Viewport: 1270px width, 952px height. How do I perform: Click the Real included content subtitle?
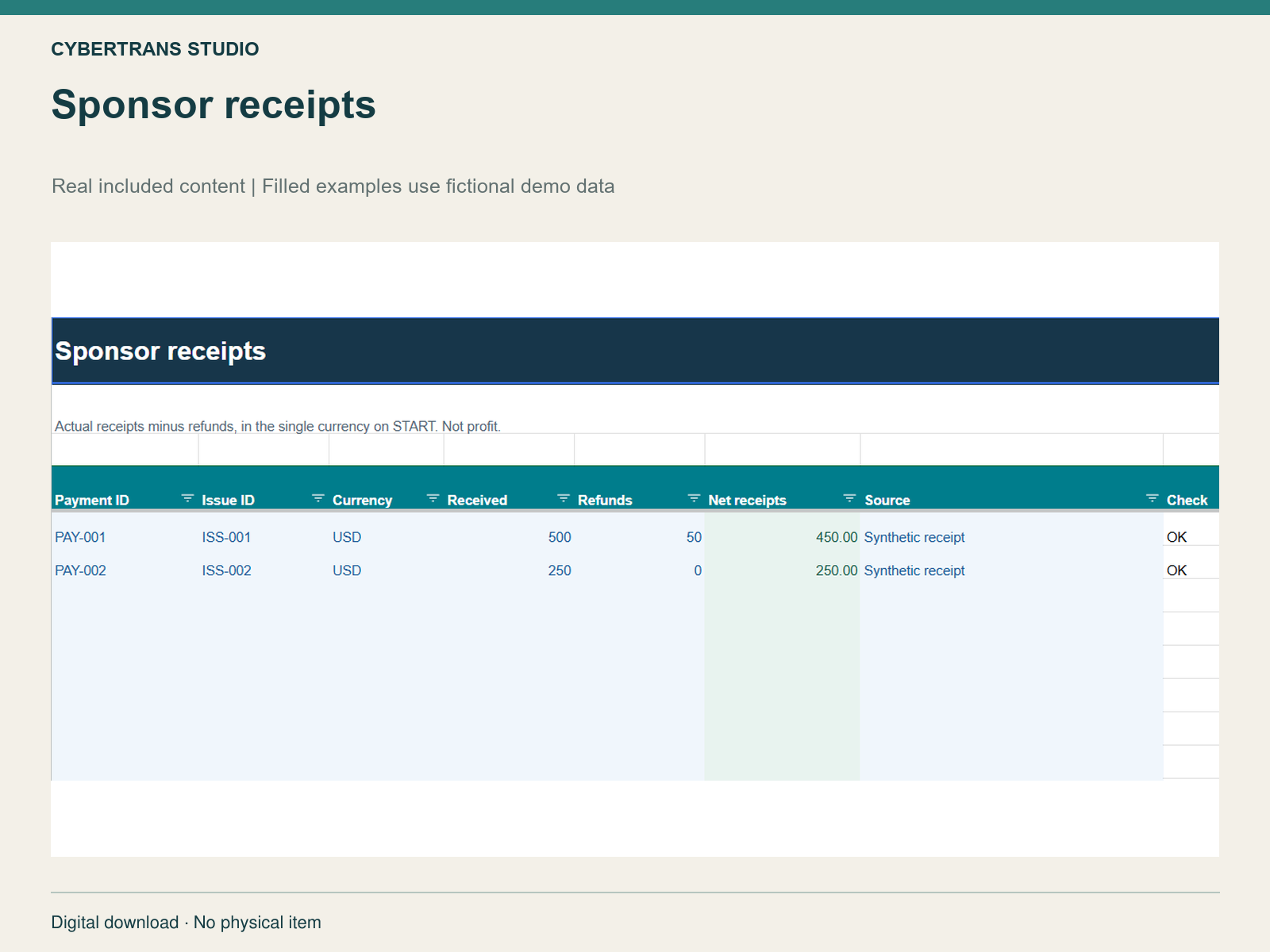[333, 186]
